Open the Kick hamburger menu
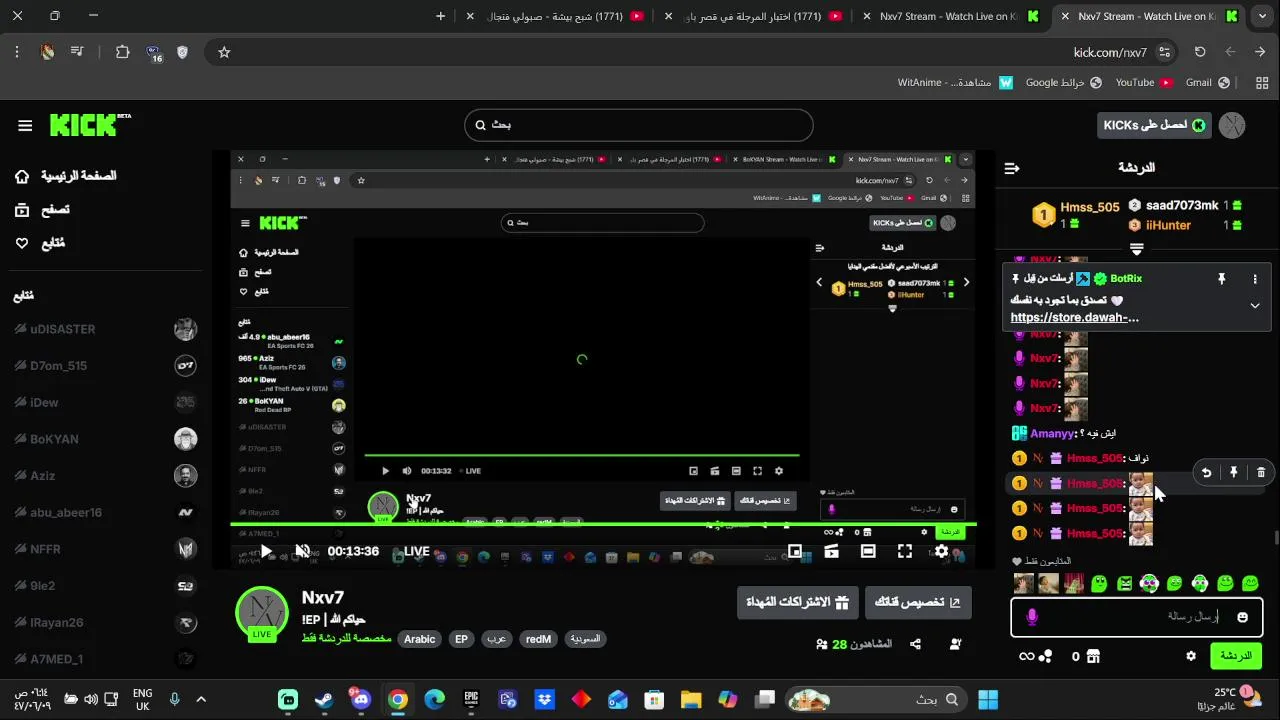The width and height of the screenshot is (1280, 720). [25, 125]
